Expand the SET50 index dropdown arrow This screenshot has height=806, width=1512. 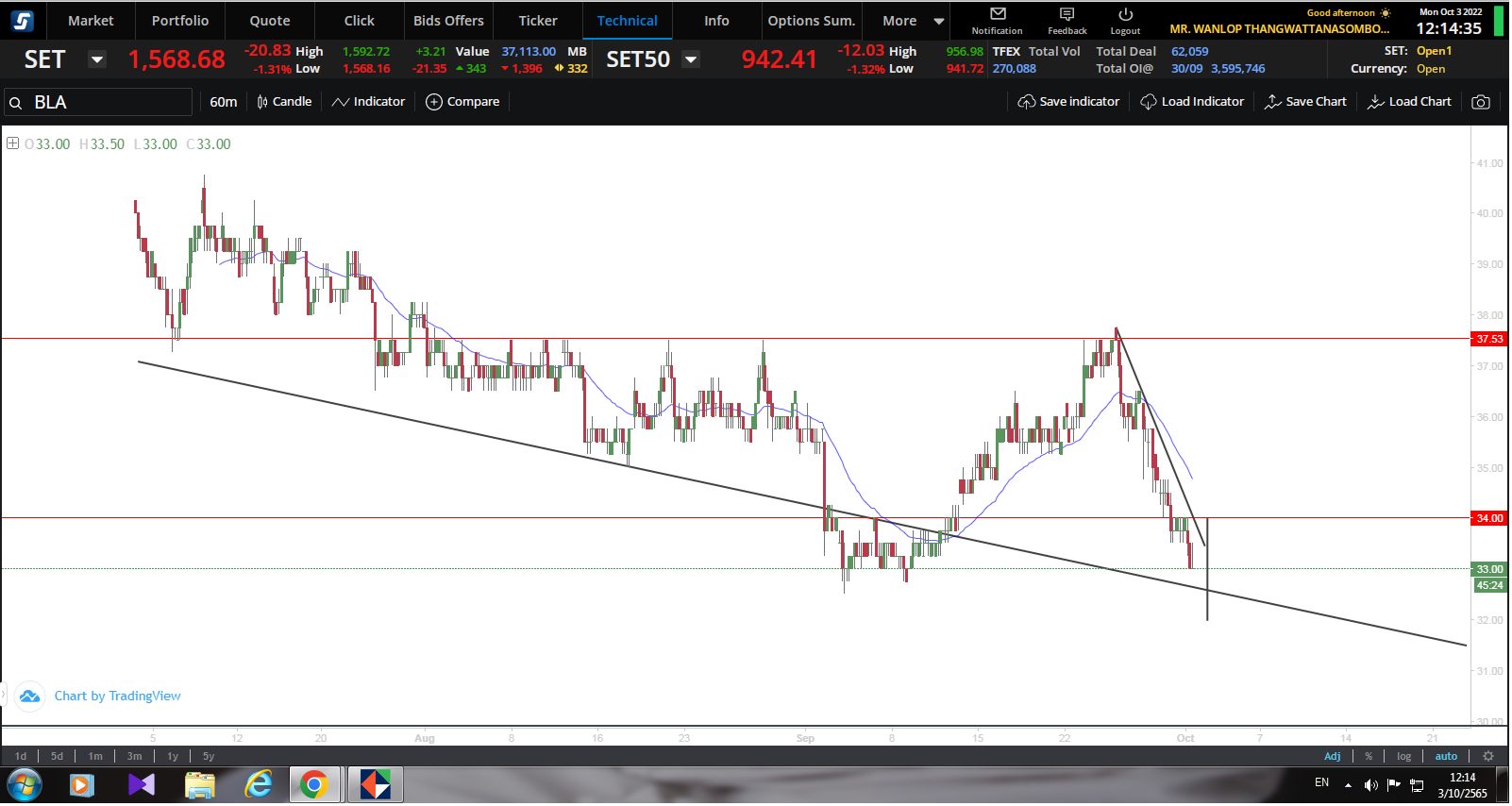(x=691, y=59)
